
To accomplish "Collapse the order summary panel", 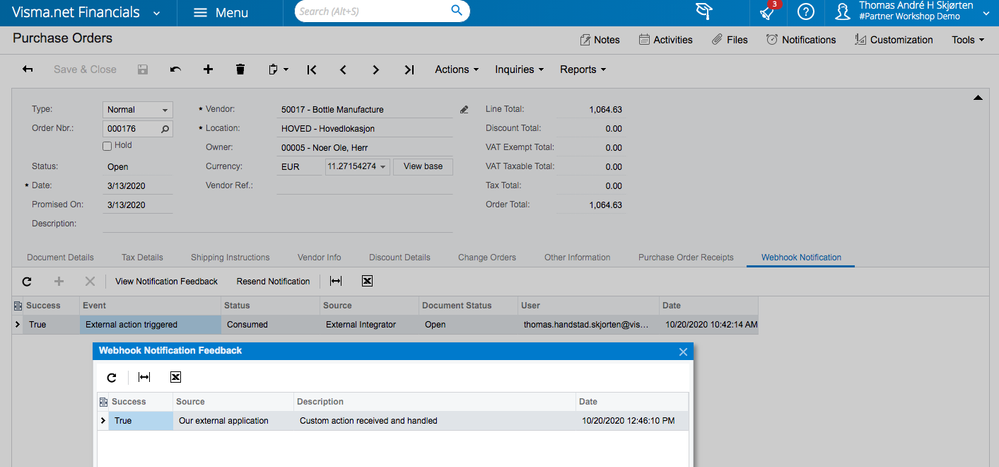I will click(x=977, y=97).
